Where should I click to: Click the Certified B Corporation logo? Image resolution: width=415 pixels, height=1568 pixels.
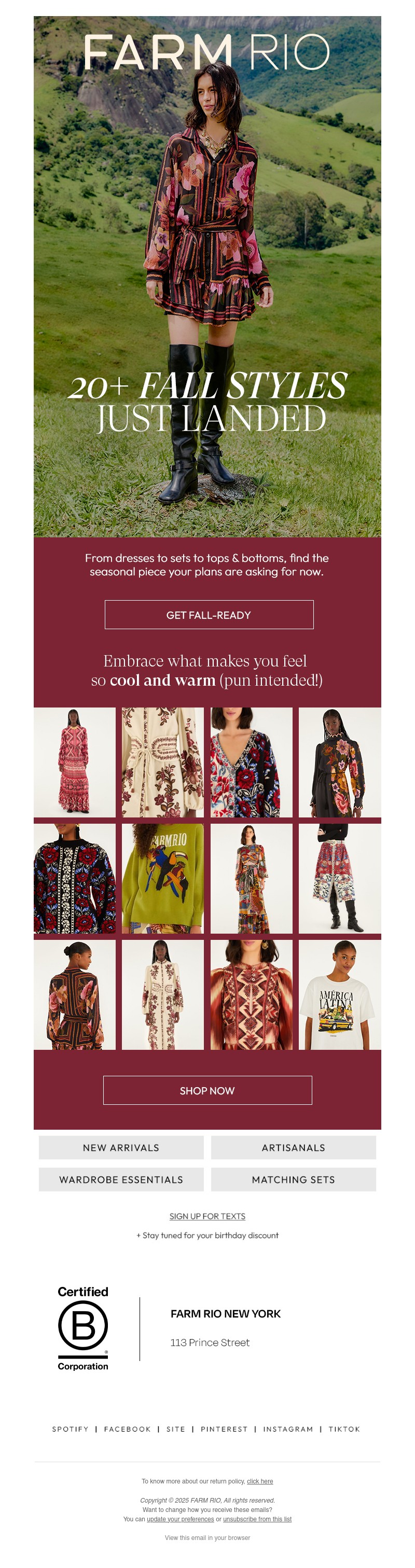coord(83,1328)
